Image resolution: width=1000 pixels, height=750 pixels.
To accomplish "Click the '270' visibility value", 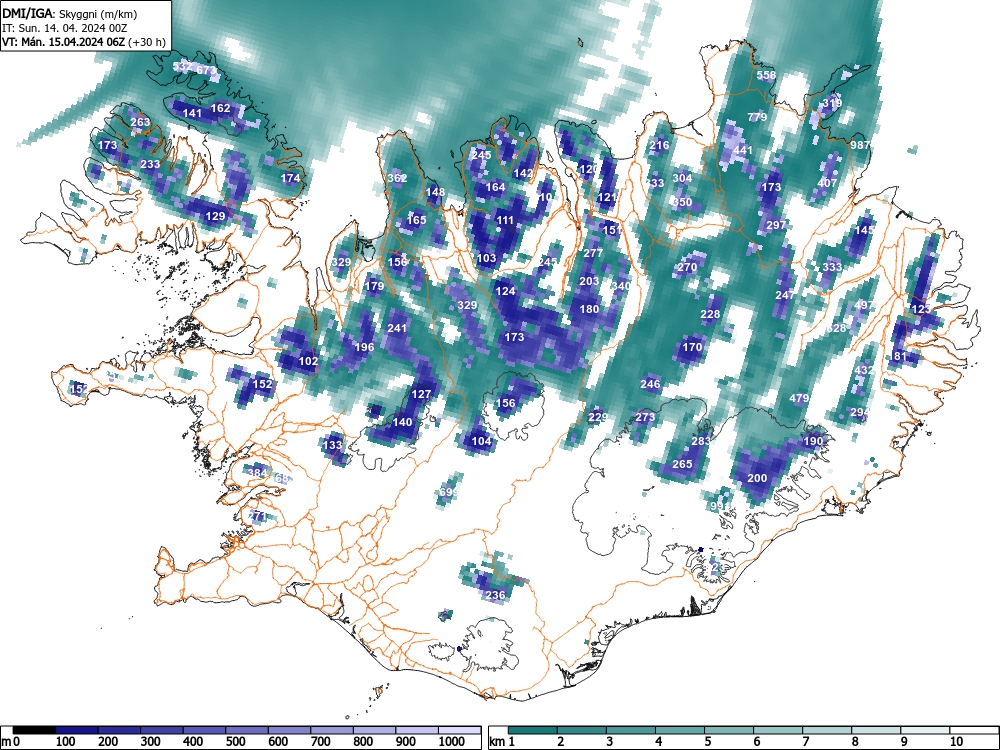I will point(687,267).
